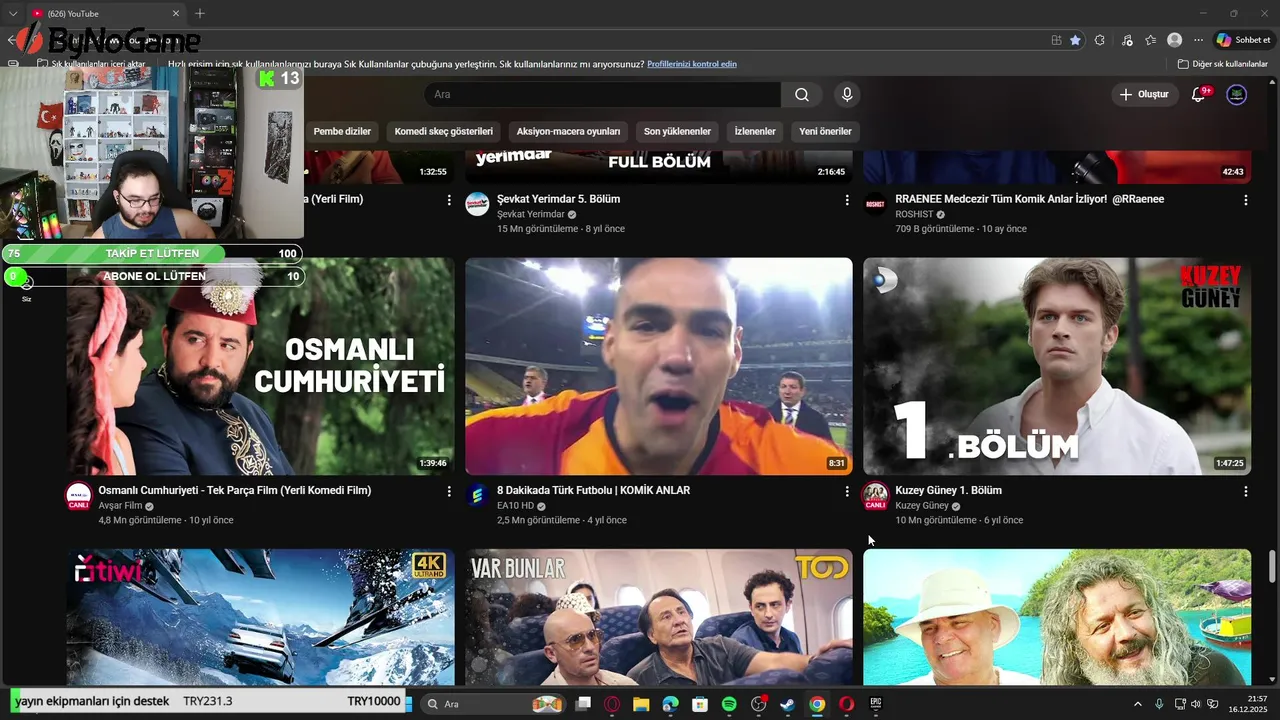This screenshot has height=720, width=1280.
Task: Select the Komedi skeç gösterileri chip
Action: pos(443,131)
